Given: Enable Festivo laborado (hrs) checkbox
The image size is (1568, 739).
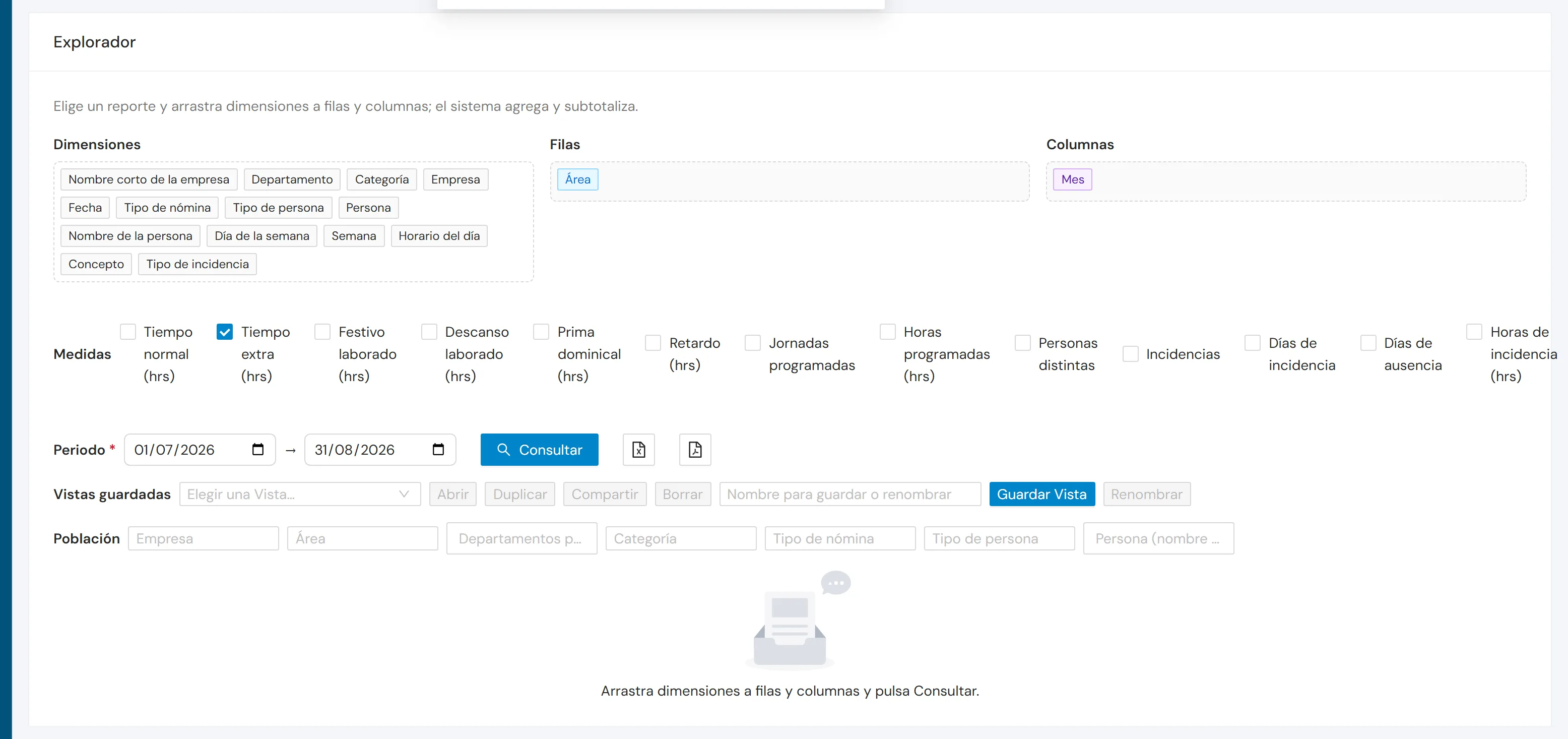Looking at the screenshot, I should pyautogui.click(x=322, y=332).
